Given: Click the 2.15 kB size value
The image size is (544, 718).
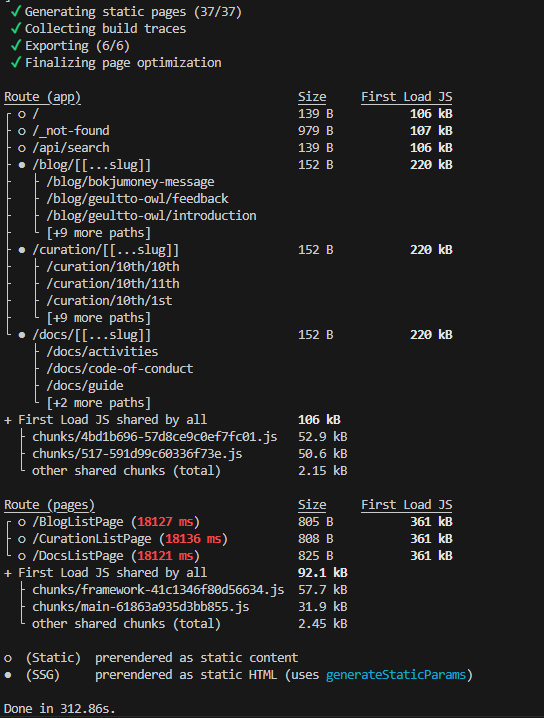Looking at the screenshot, I should [322, 471].
